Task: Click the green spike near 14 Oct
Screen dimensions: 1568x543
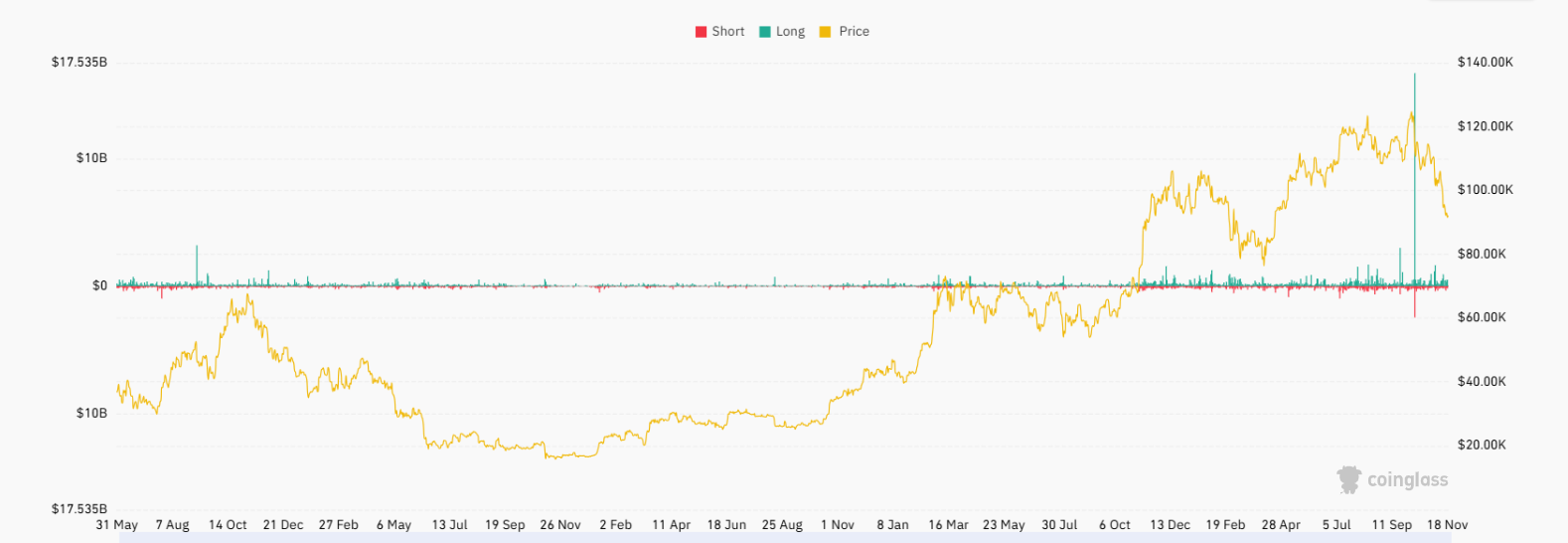Action: pos(197,264)
